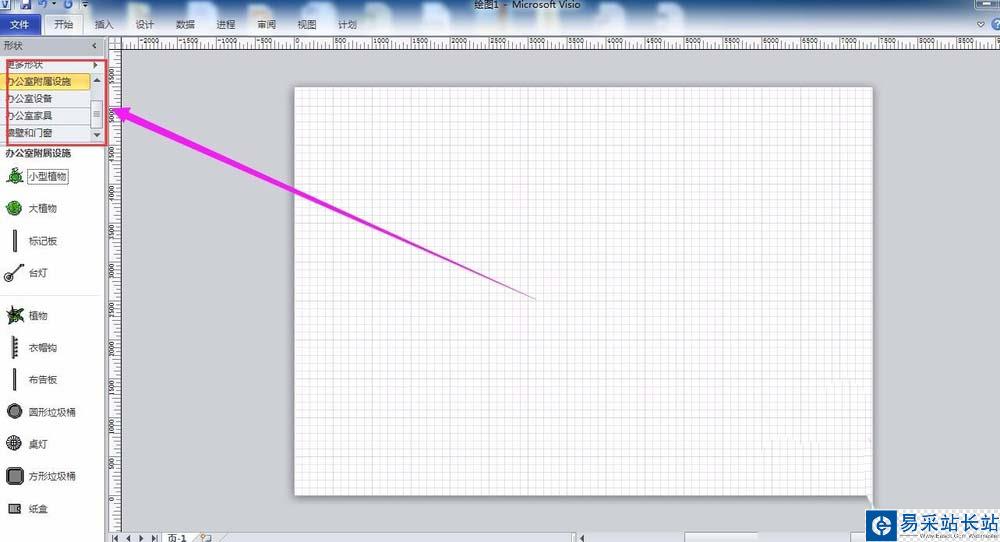The width and height of the screenshot is (1000, 542).
Task: Click the Help question mark icon
Action: pyautogui.click(x=996, y=24)
